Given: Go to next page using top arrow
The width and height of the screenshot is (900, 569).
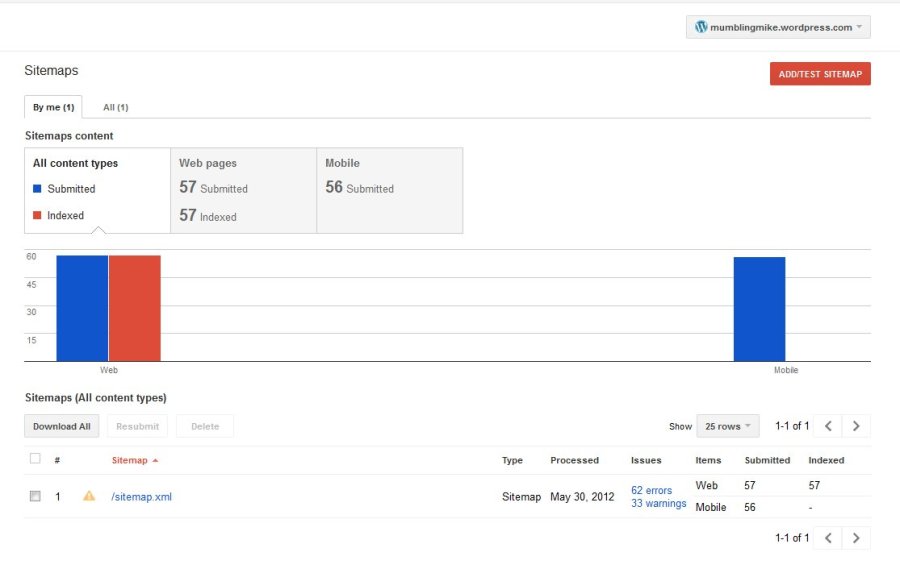Looking at the screenshot, I should [x=856, y=426].
